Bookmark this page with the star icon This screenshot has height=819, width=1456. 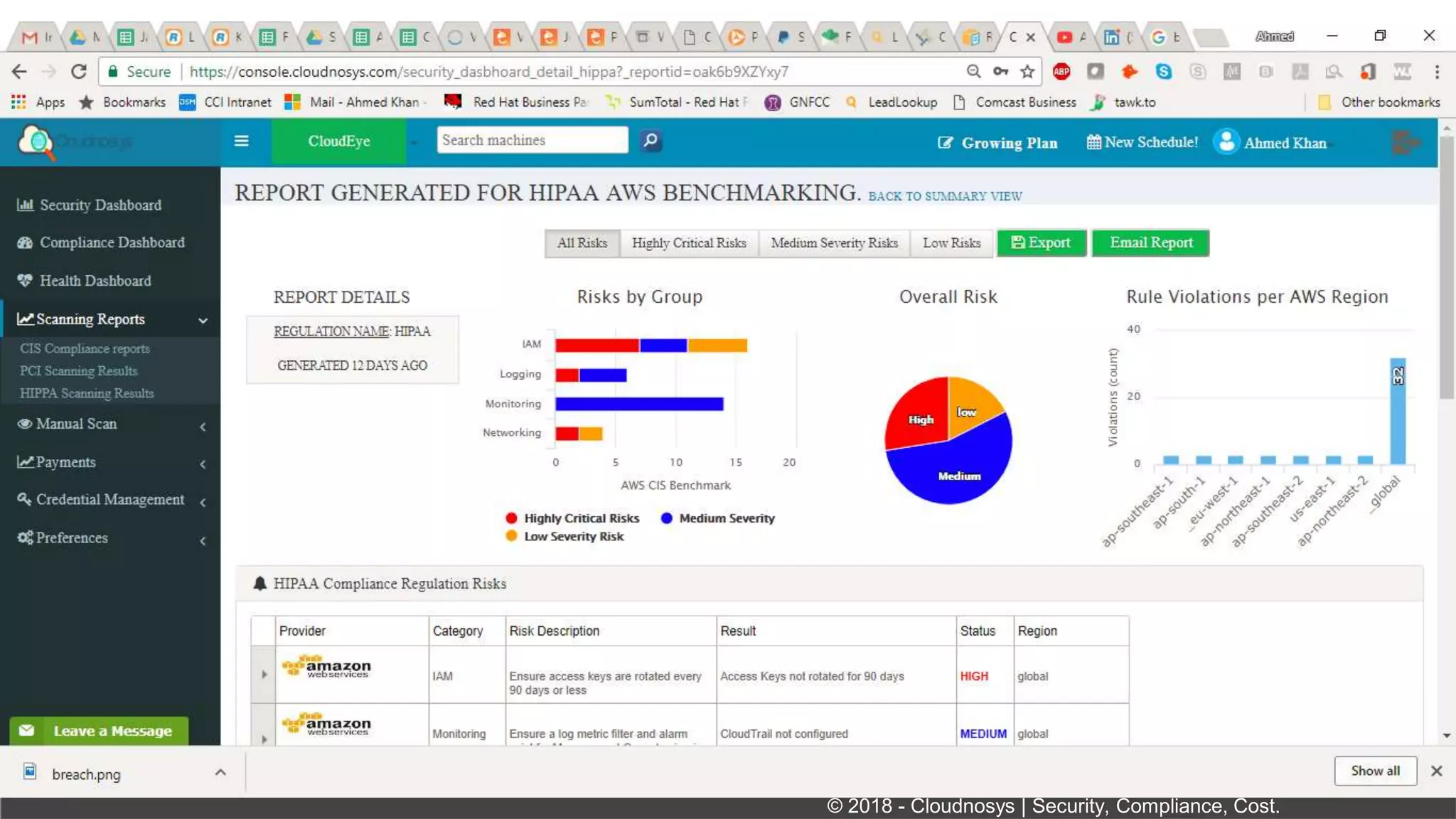point(1027,72)
